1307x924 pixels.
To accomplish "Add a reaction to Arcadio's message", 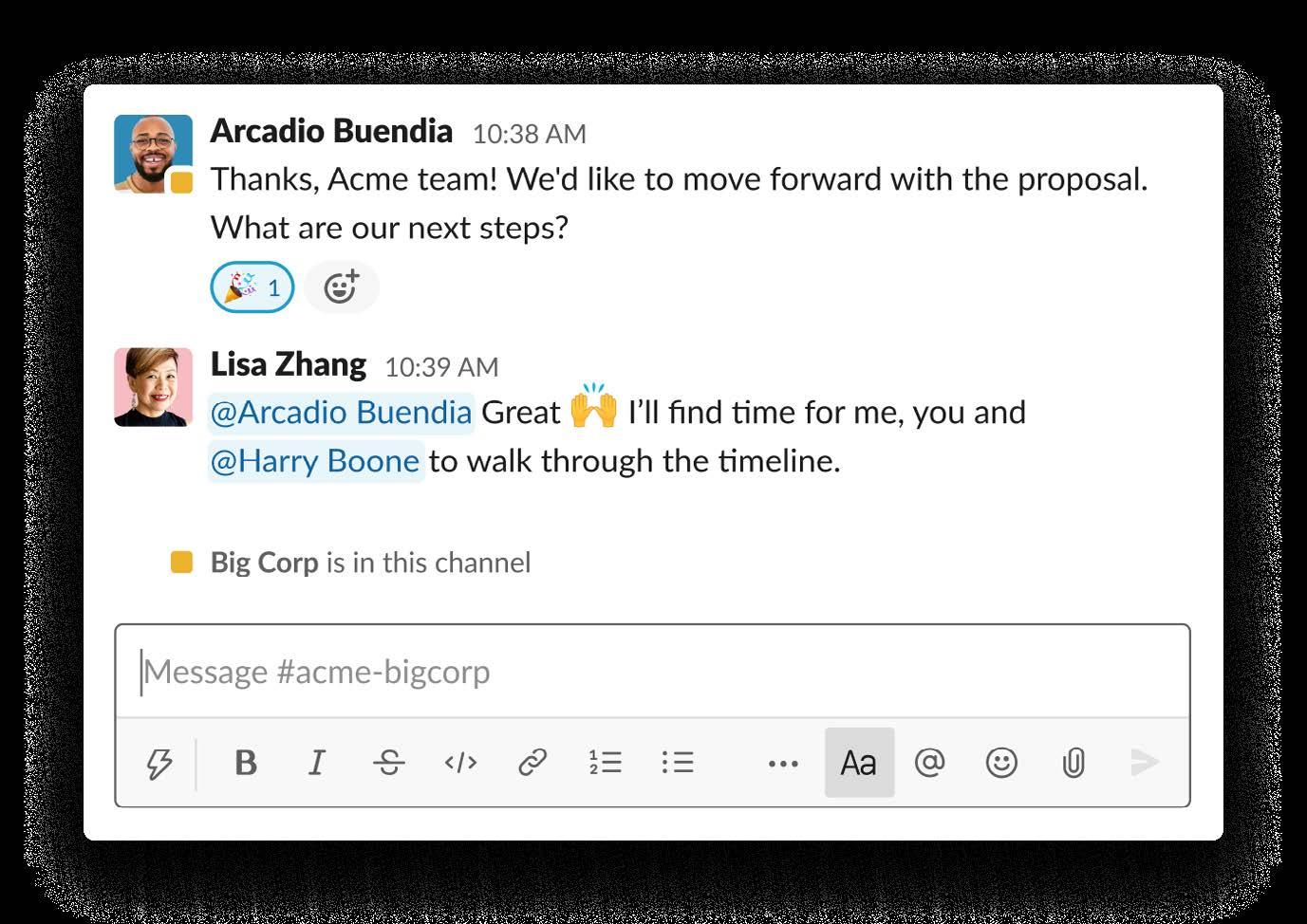I will (x=341, y=287).
